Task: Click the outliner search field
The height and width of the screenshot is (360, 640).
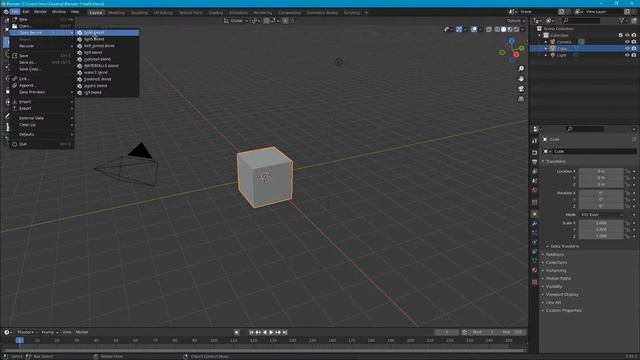Action: (x=581, y=20)
